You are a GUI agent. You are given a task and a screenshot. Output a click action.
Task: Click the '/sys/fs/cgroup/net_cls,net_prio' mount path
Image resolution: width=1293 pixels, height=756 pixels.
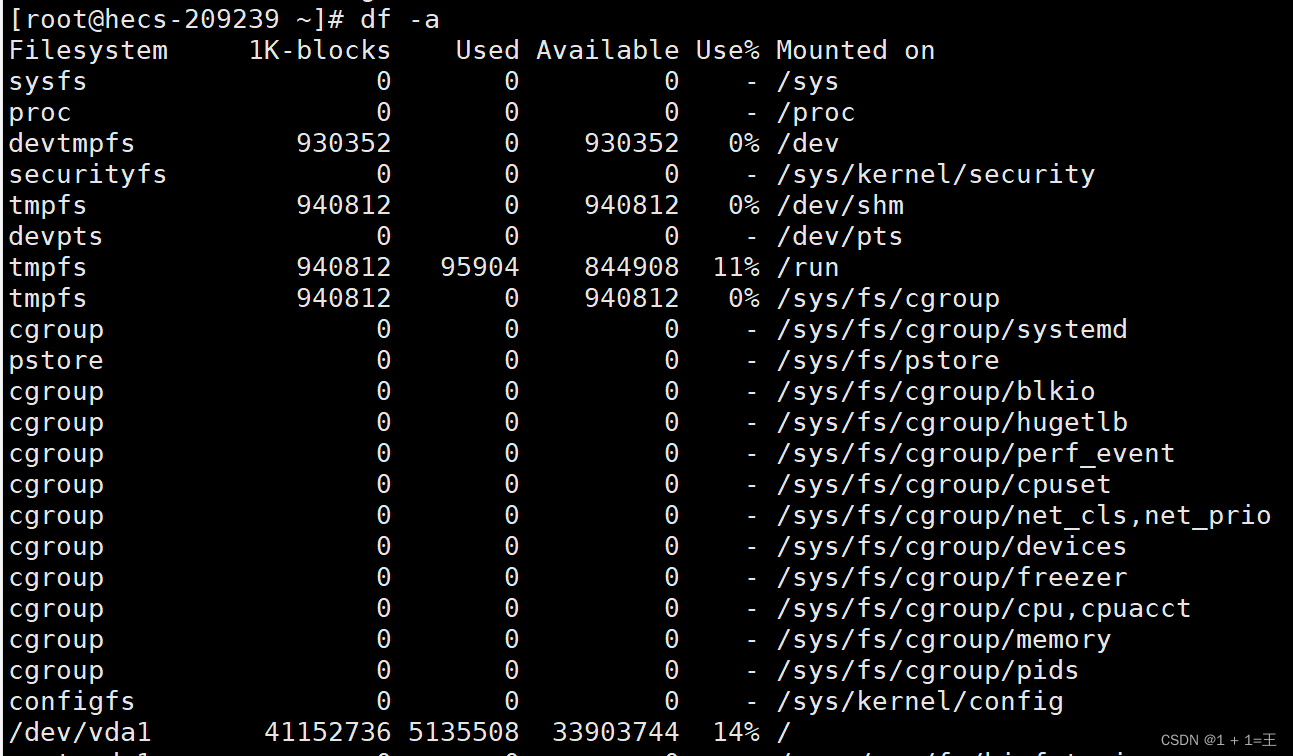pos(1024,515)
